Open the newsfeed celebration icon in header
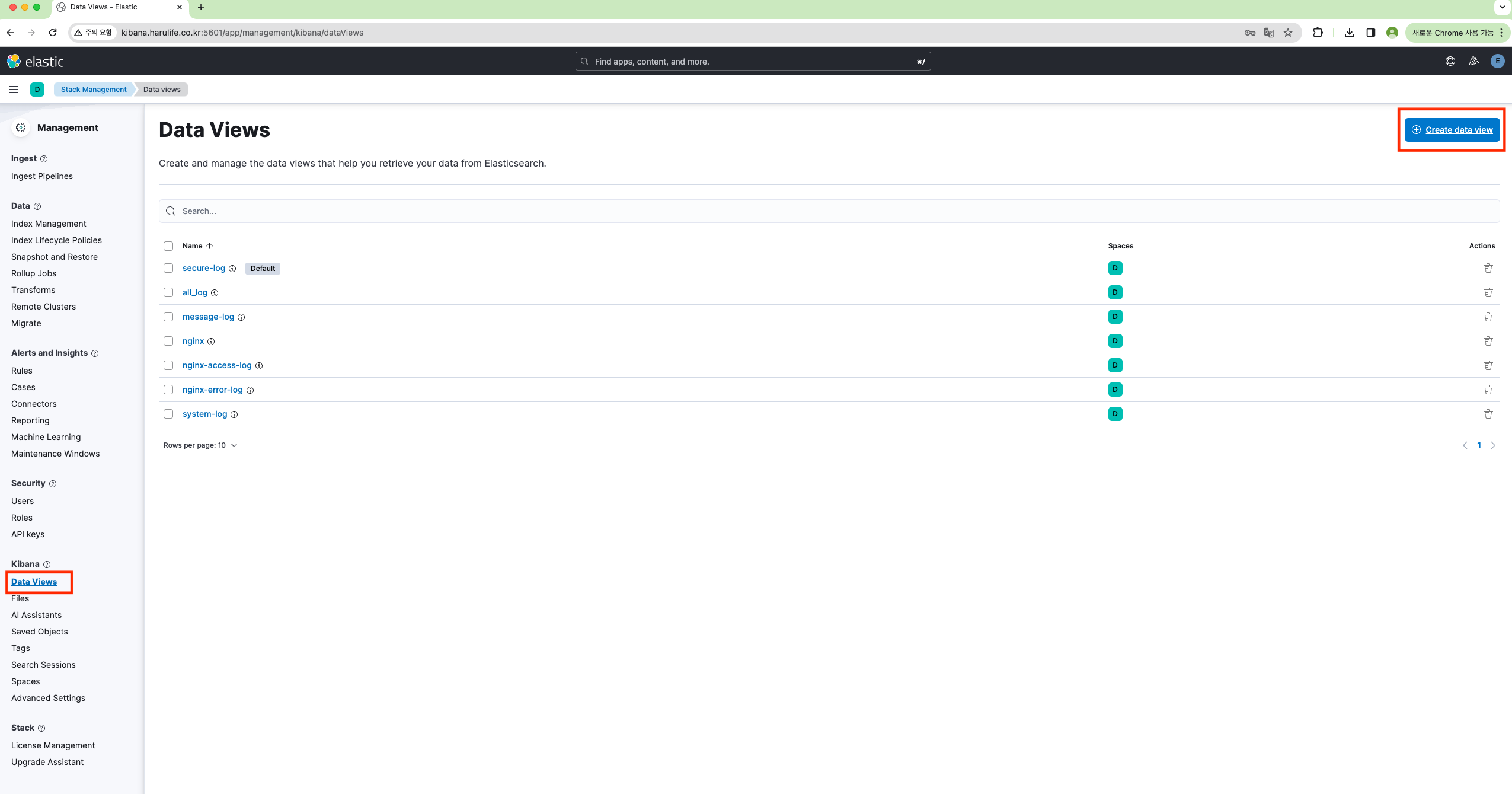 (x=1473, y=61)
